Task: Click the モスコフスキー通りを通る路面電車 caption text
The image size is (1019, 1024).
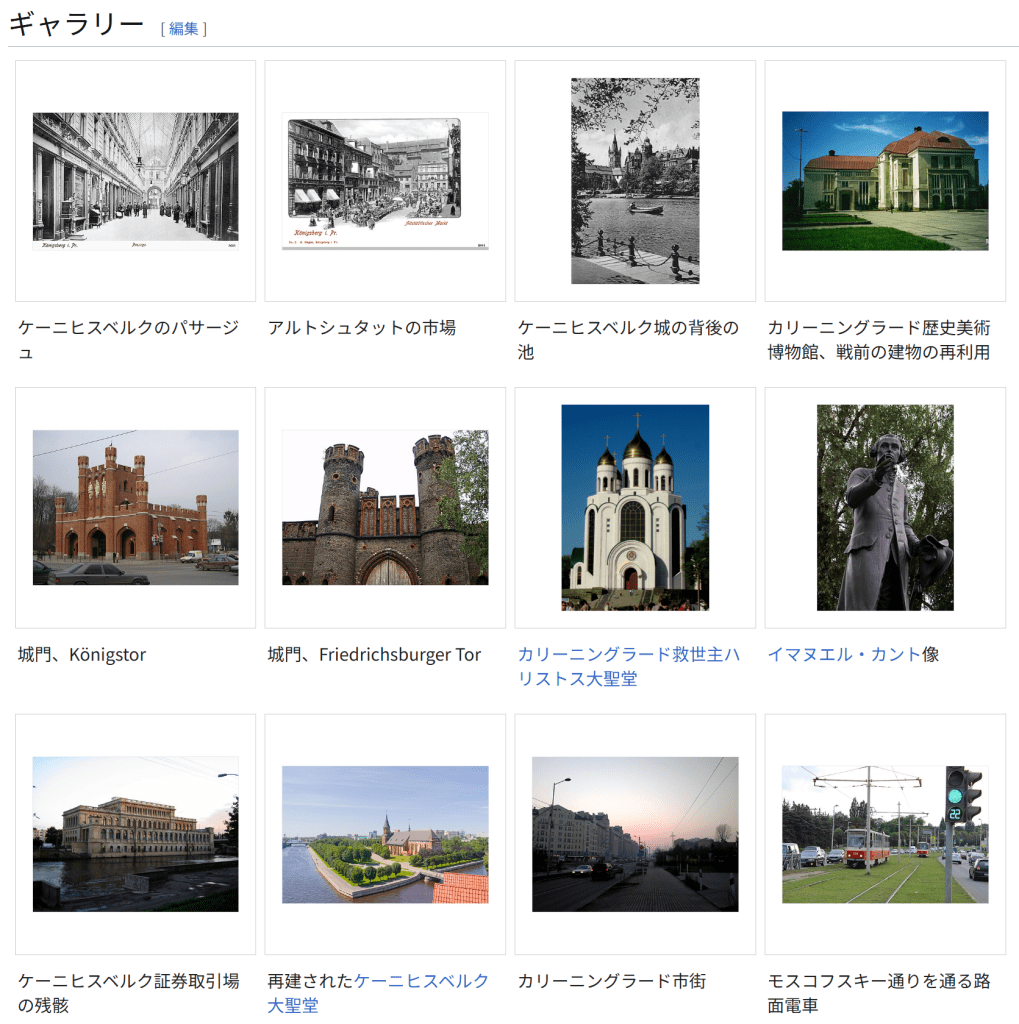Action: (x=878, y=981)
